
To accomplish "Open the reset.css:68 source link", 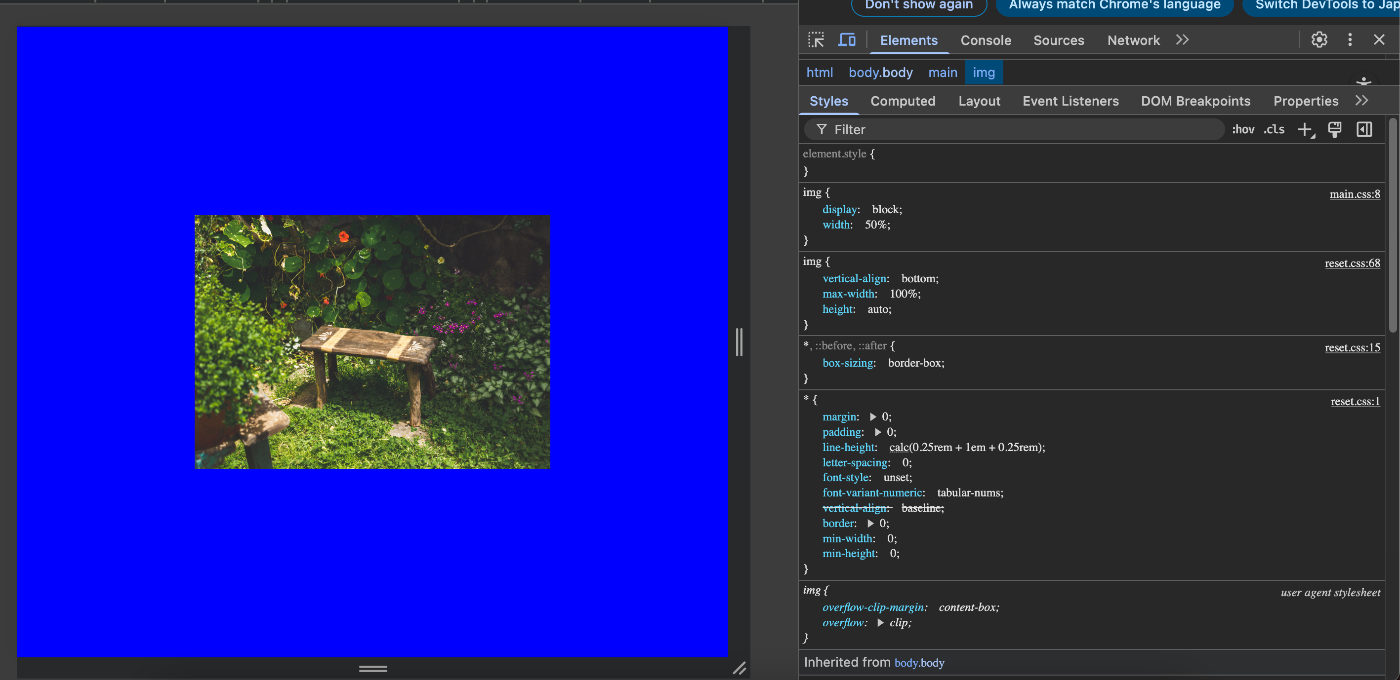I will click(1352, 263).
